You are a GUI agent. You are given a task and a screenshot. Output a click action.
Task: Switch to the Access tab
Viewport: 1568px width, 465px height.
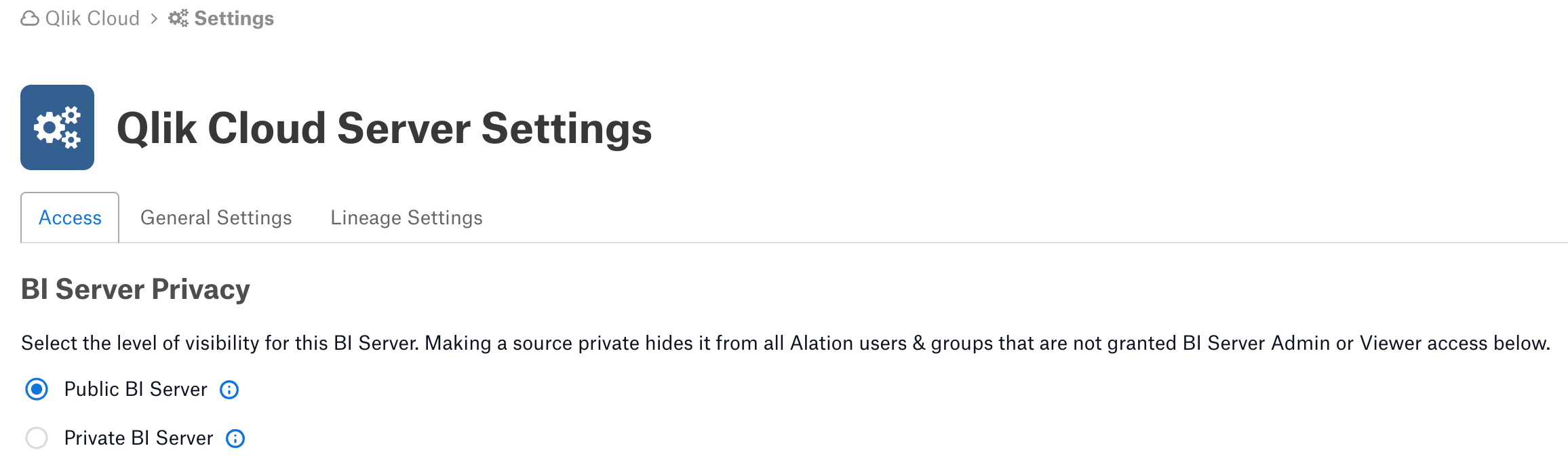tap(70, 218)
